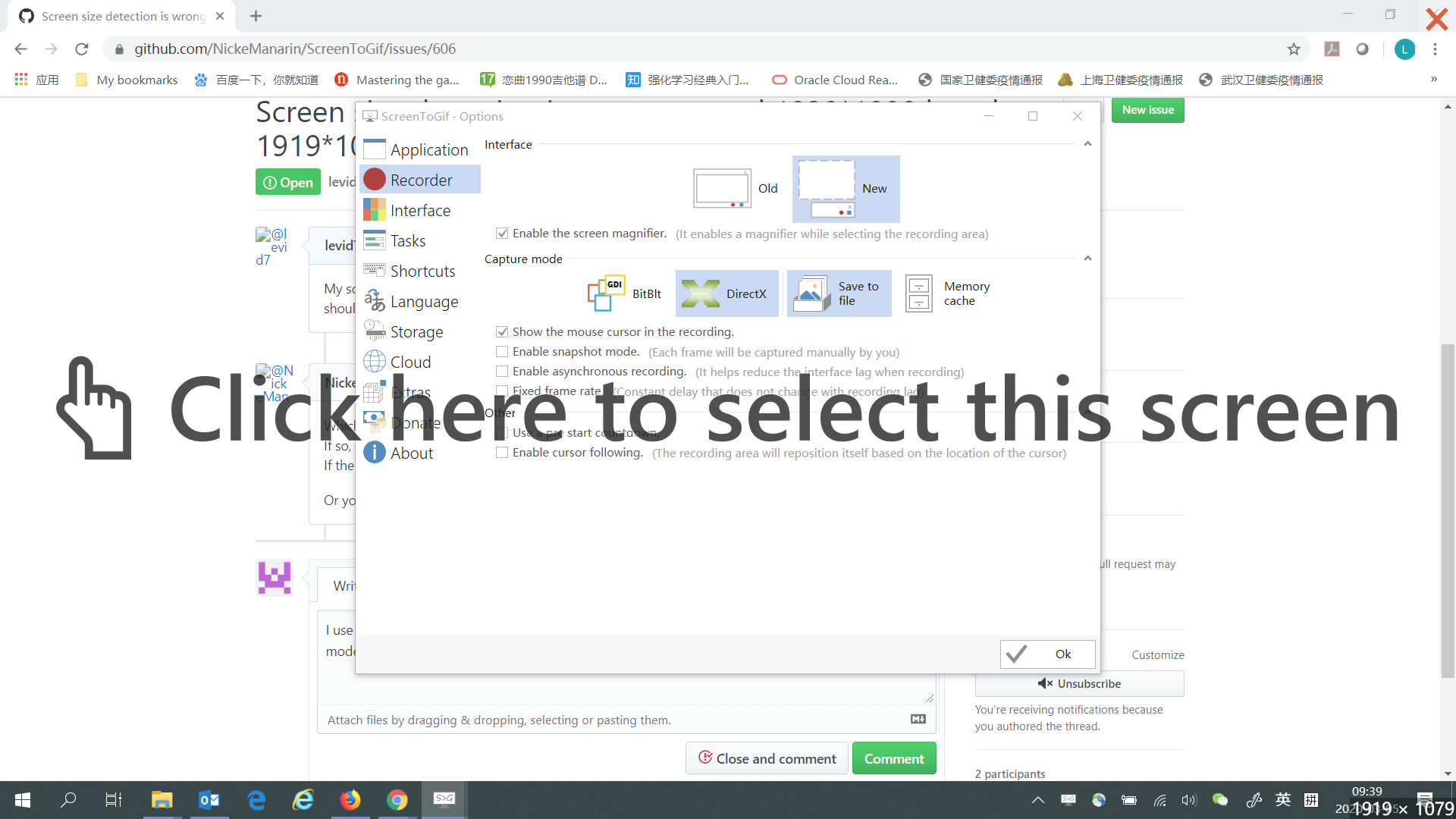Select Save to file option

839,293
